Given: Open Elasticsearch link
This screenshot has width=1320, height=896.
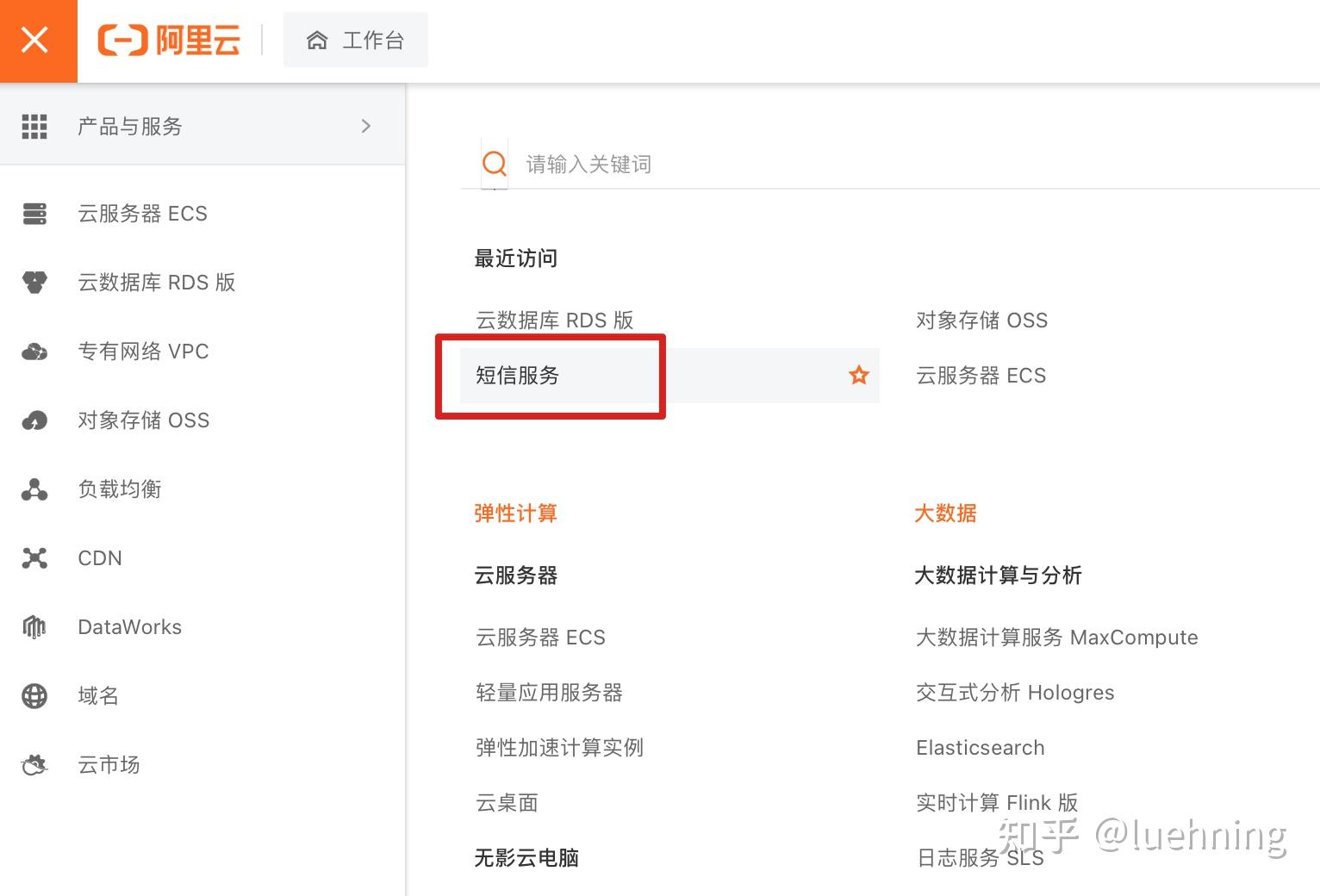Looking at the screenshot, I should coord(981,748).
